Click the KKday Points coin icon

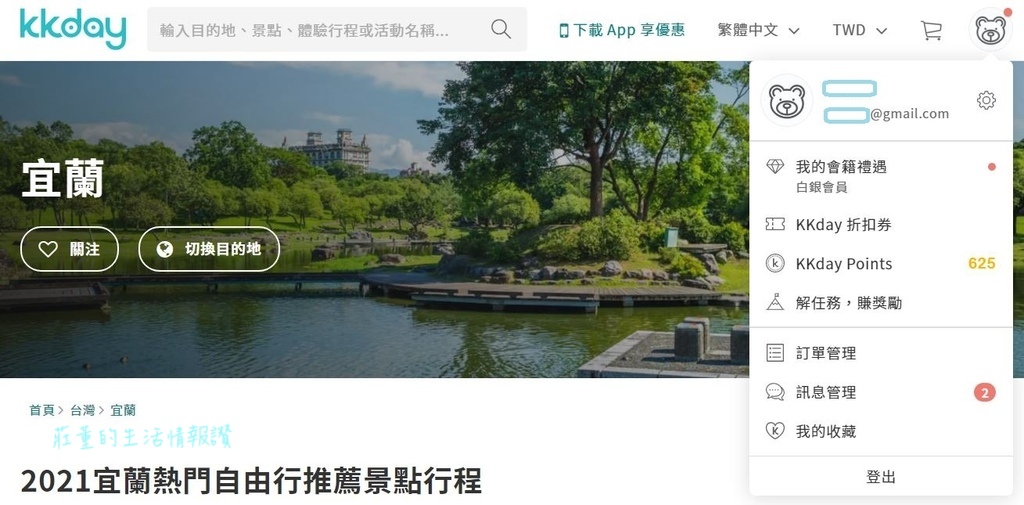tap(775, 264)
